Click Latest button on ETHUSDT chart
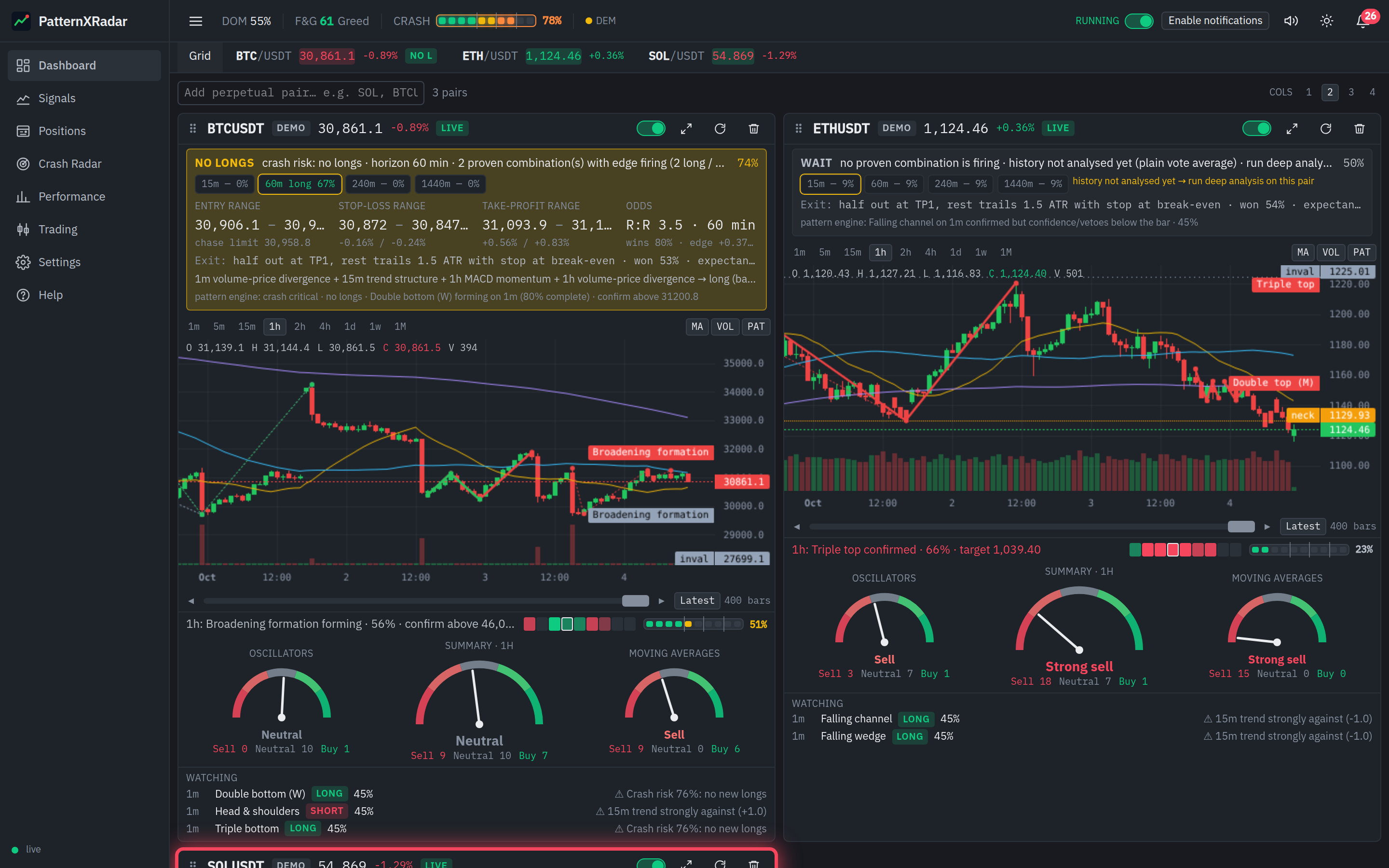The height and width of the screenshot is (868, 1389). [1302, 527]
